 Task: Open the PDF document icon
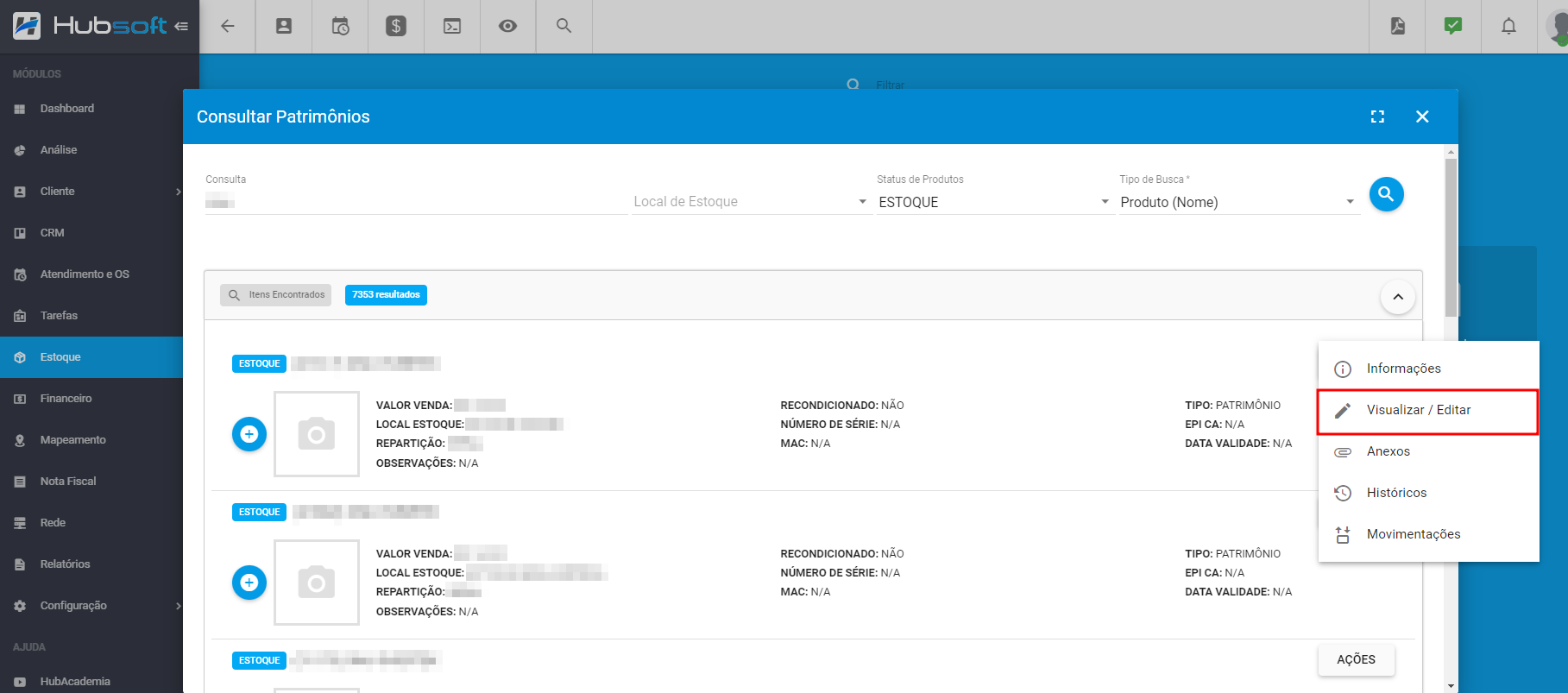click(x=1398, y=26)
